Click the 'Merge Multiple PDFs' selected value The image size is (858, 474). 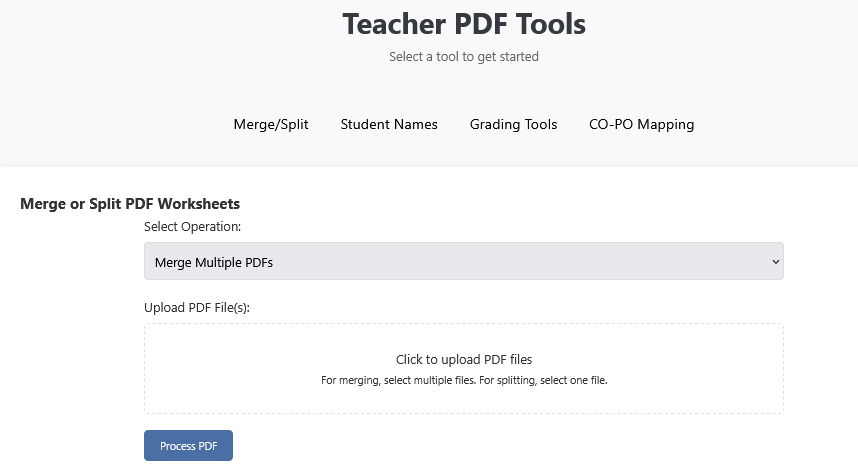[214, 262]
